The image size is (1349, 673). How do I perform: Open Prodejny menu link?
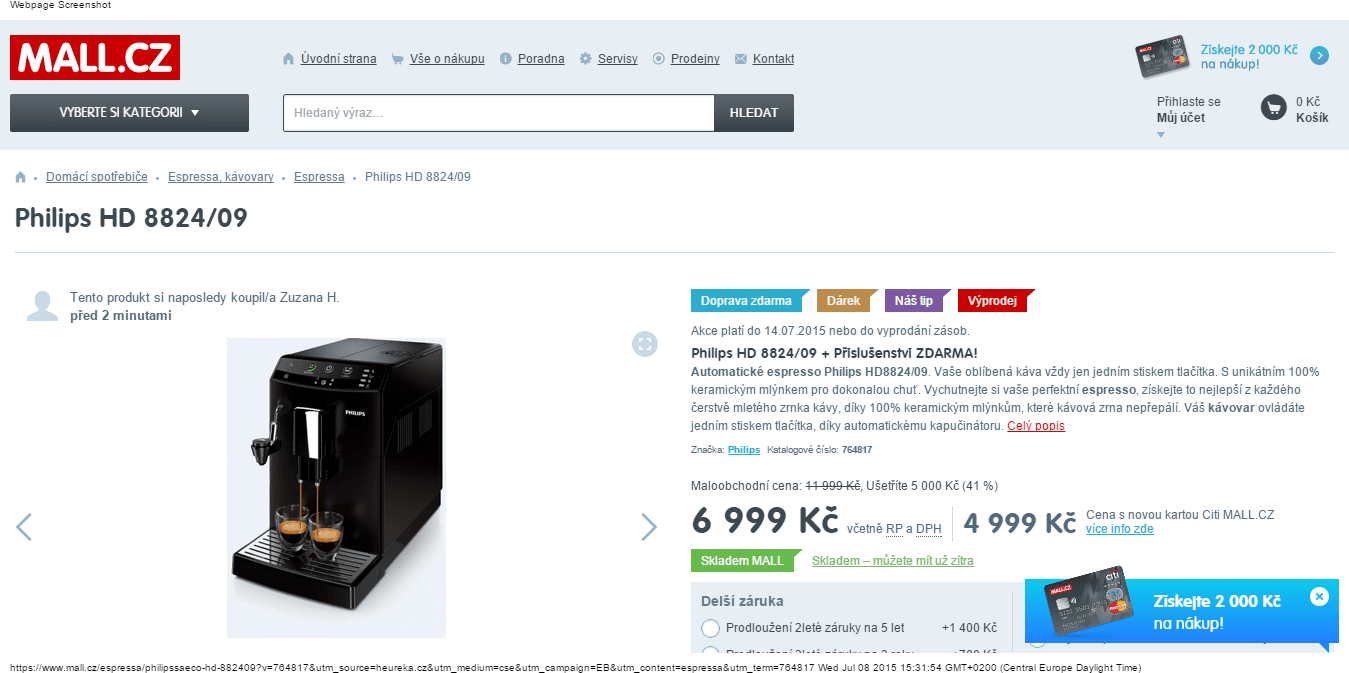click(x=695, y=59)
